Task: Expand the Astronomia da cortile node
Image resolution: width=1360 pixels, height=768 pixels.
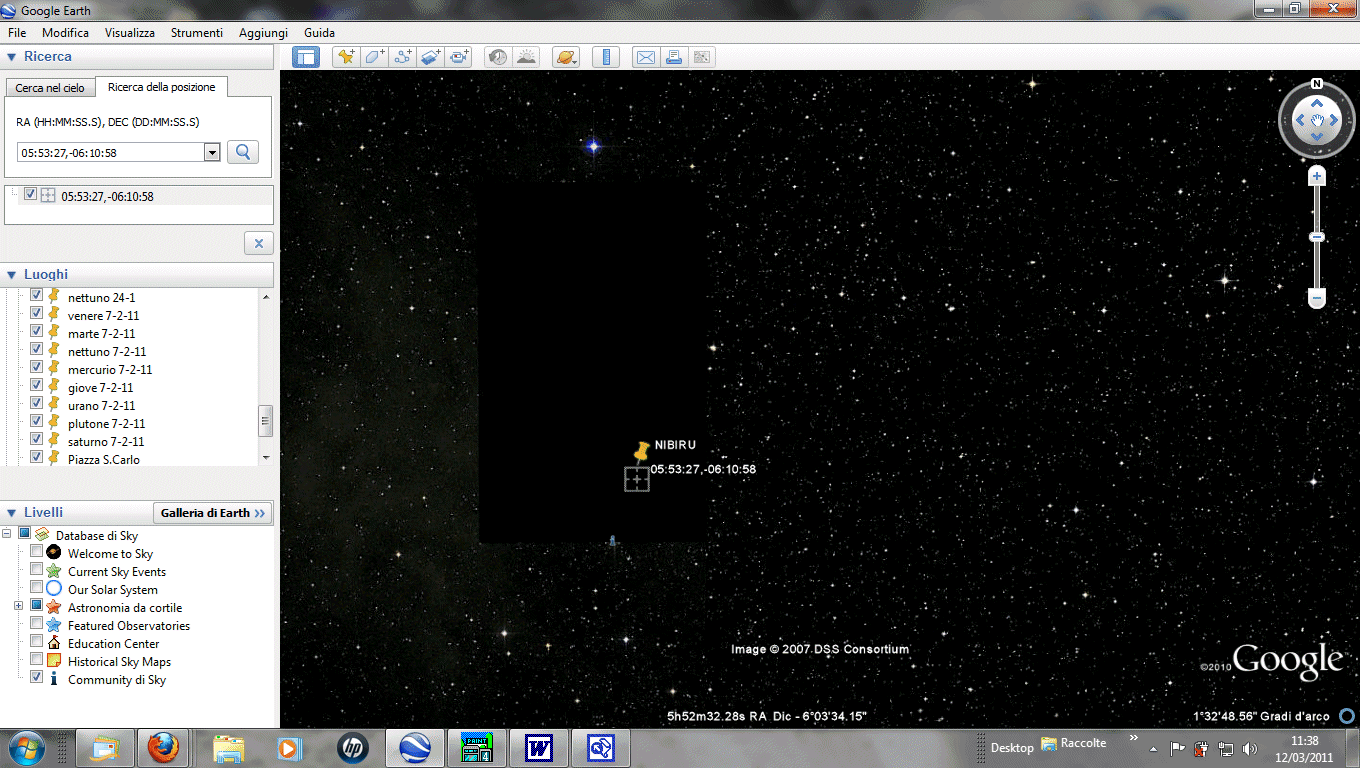Action: (18, 606)
